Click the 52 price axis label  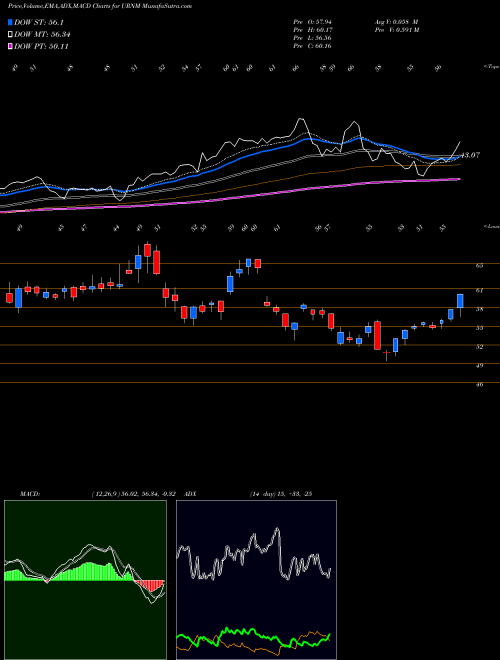(x=479, y=346)
